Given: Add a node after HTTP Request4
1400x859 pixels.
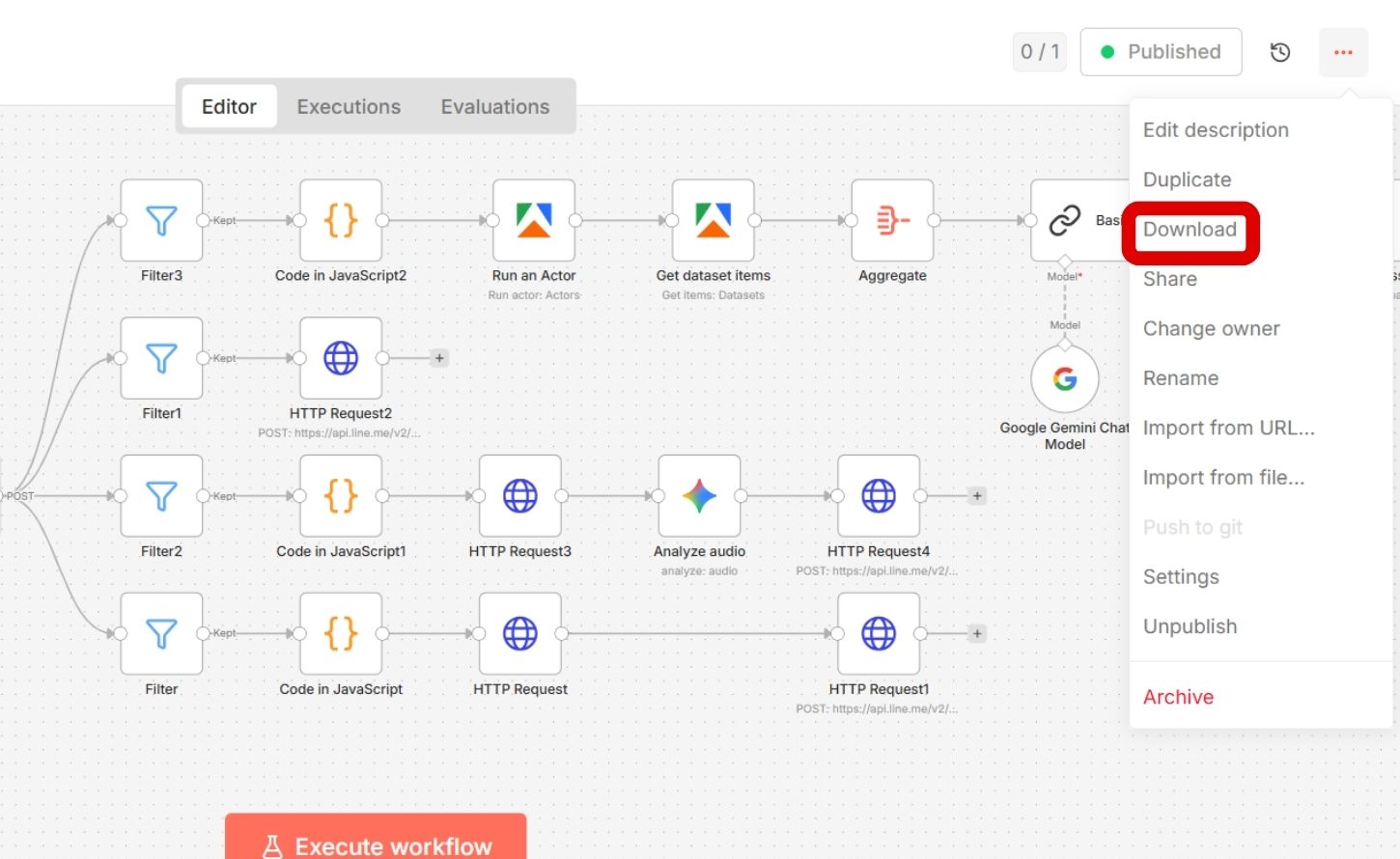Looking at the screenshot, I should pos(977,496).
